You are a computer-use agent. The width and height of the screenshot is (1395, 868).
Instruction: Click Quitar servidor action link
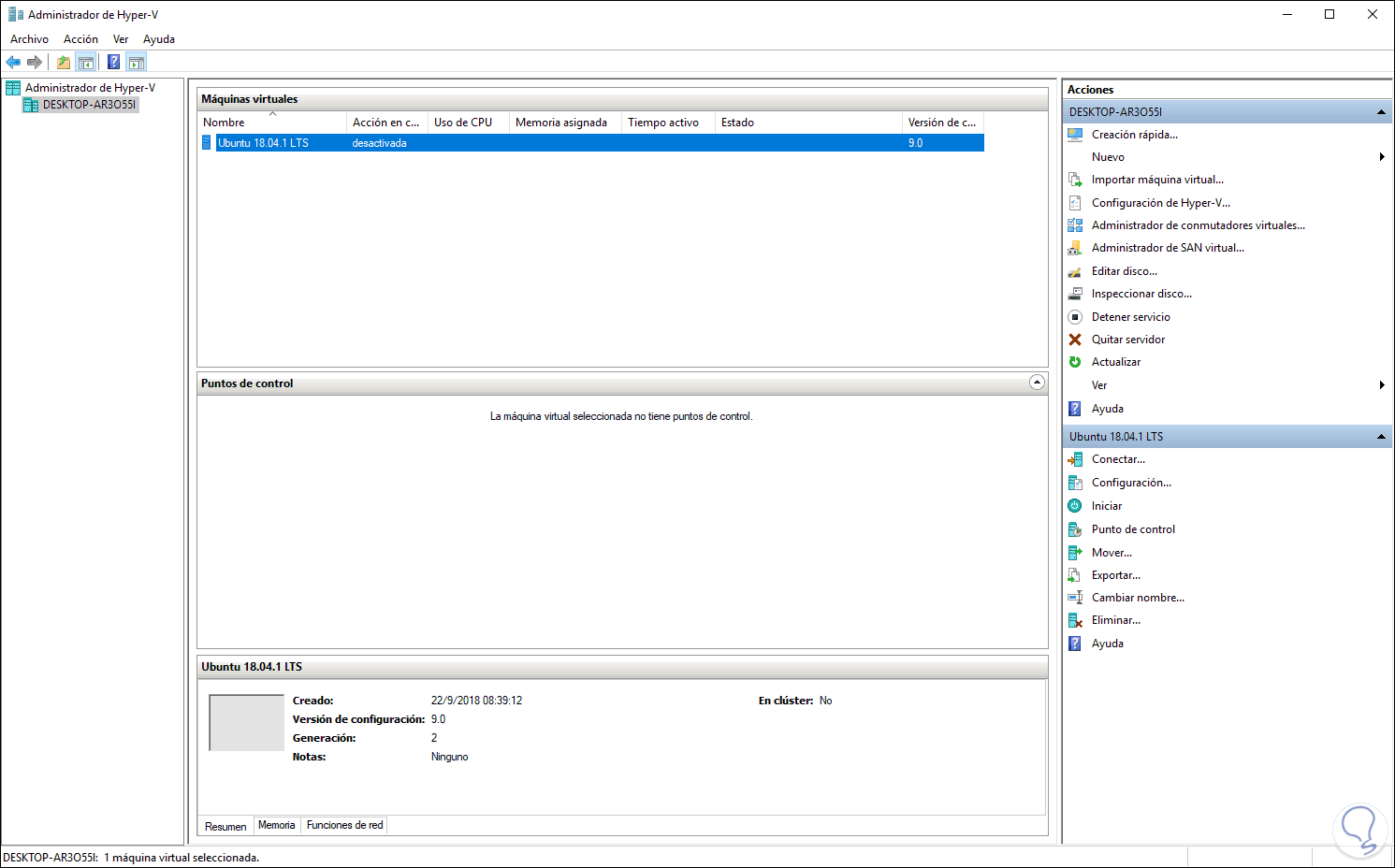pos(1128,340)
